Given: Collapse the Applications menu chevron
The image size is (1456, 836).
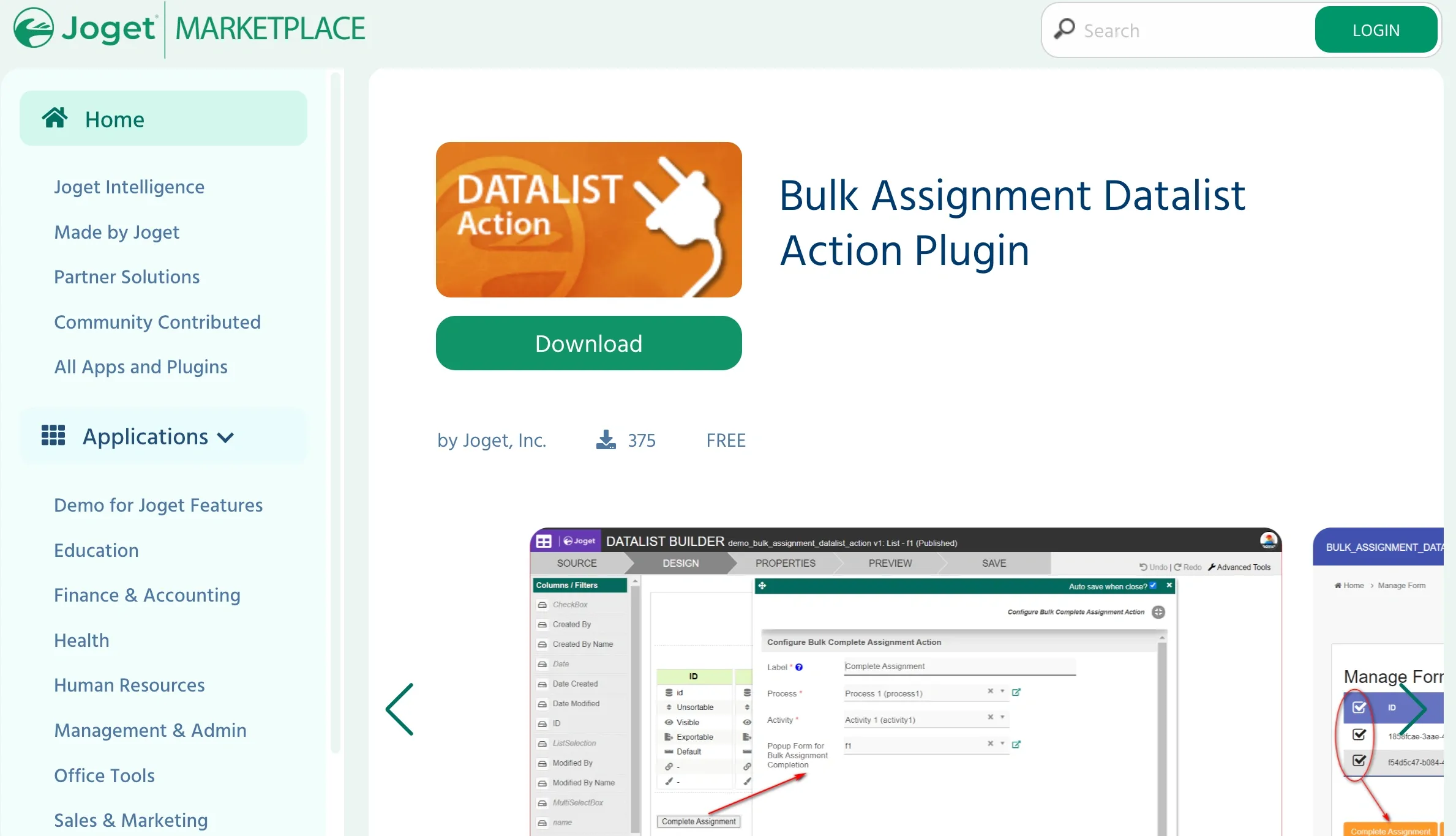Looking at the screenshot, I should pyautogui.click(x=226, y=438).
